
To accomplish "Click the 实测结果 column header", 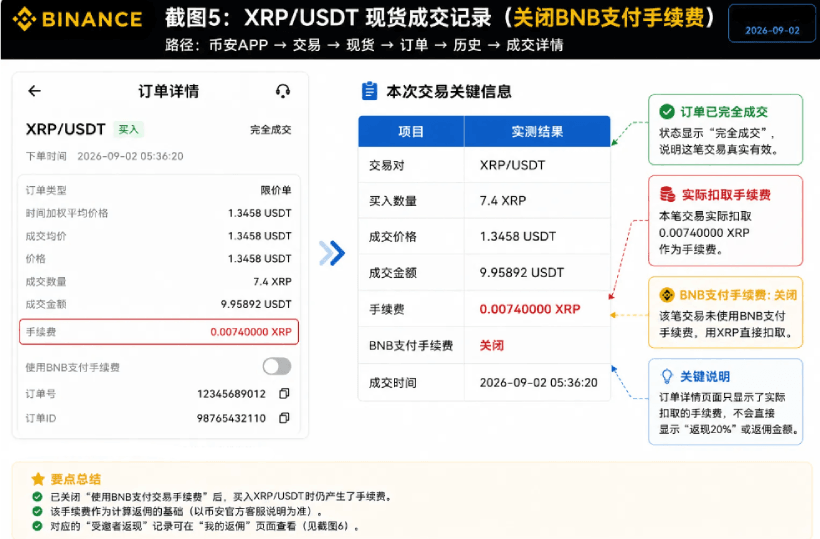I will click(x=537, y=132).
